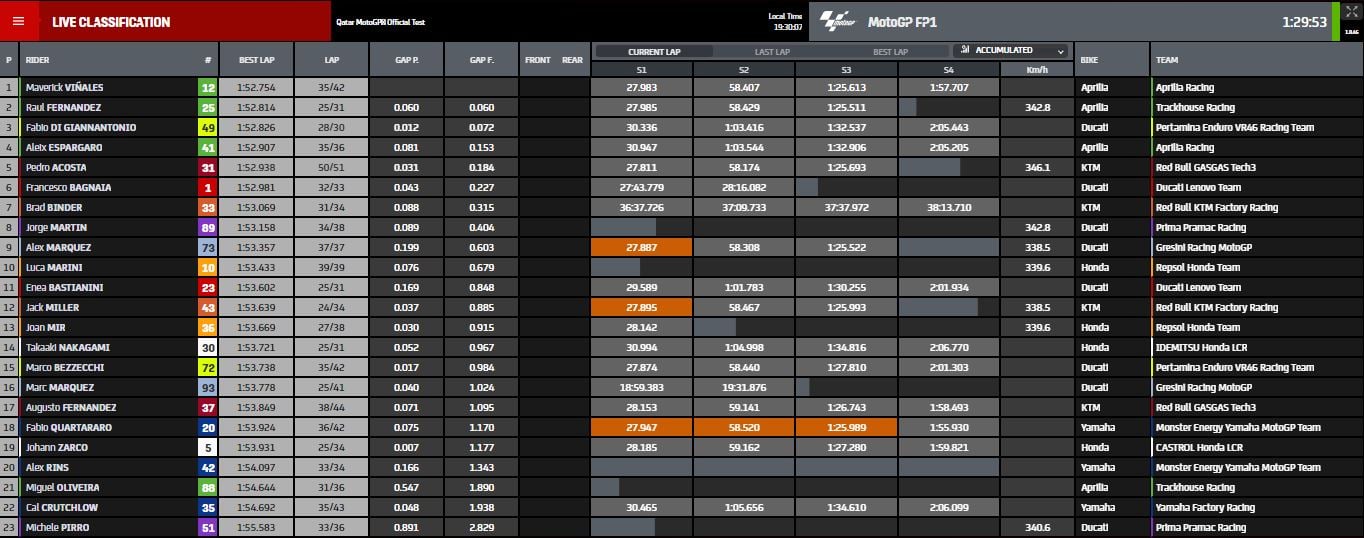
Task: Select rider Cal CRUTCHLOW
Action: [62, 507]
